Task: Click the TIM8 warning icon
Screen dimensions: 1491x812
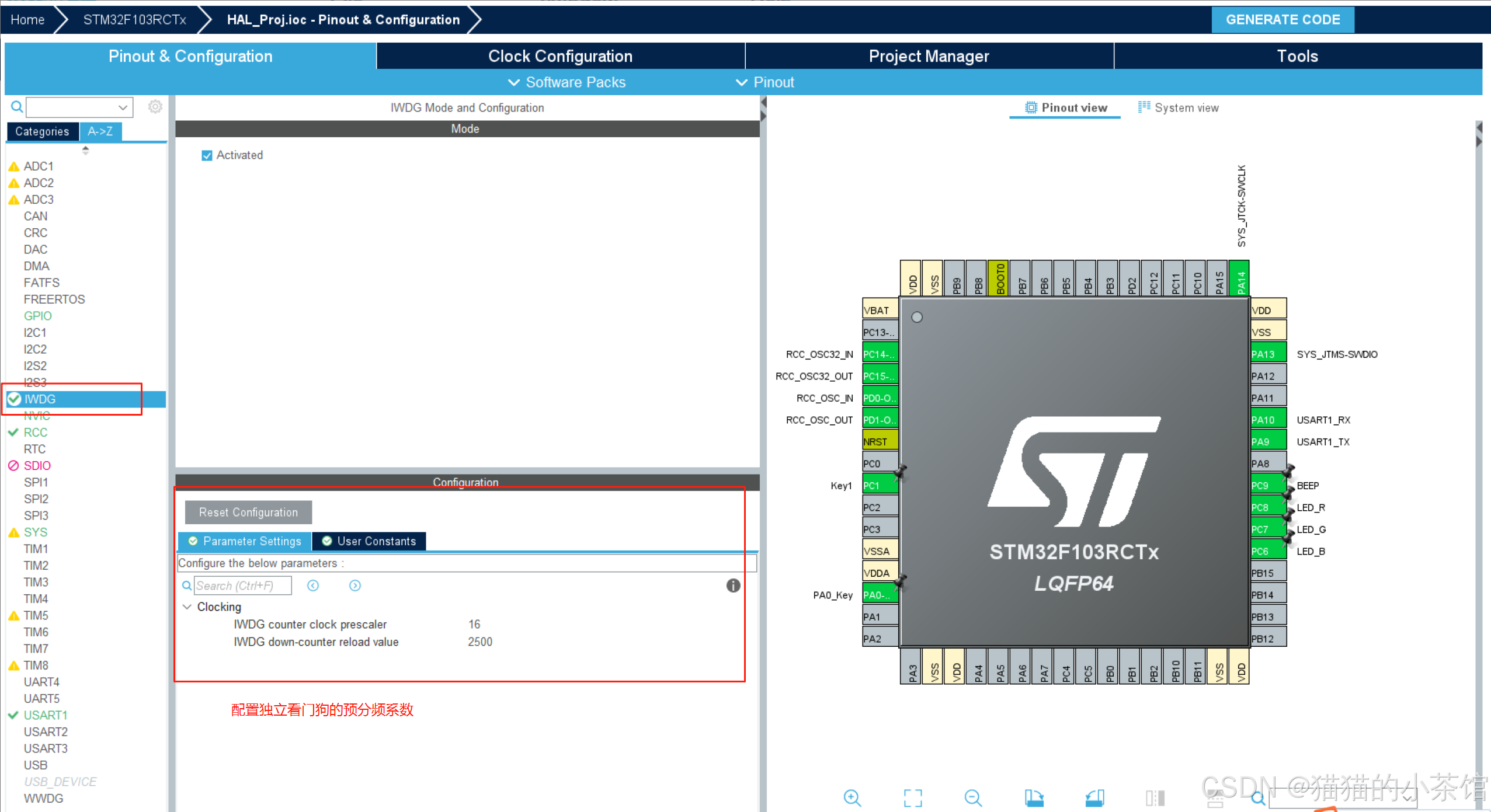Action: point(14,666)
